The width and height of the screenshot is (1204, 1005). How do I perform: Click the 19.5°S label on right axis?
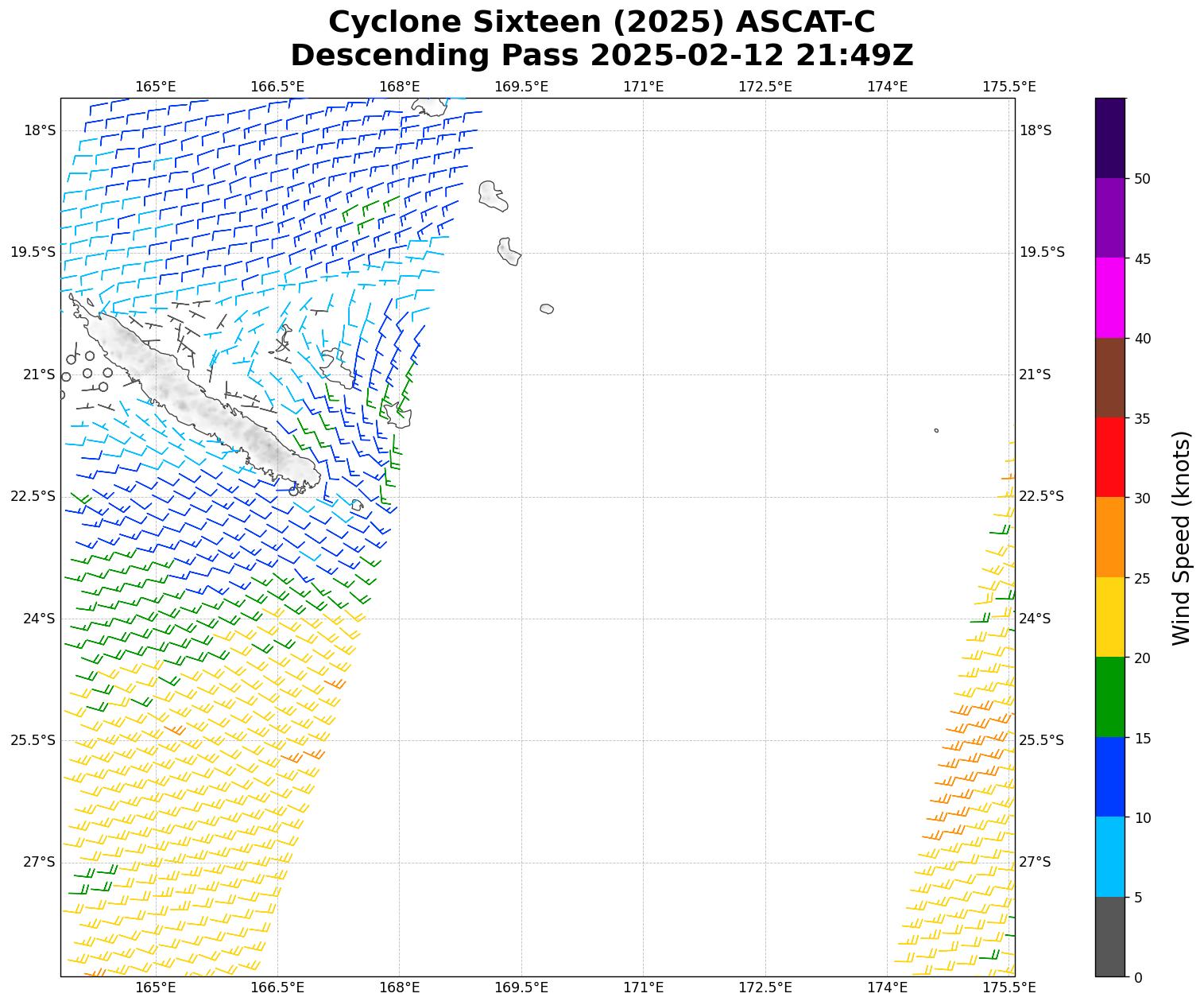1042,252
